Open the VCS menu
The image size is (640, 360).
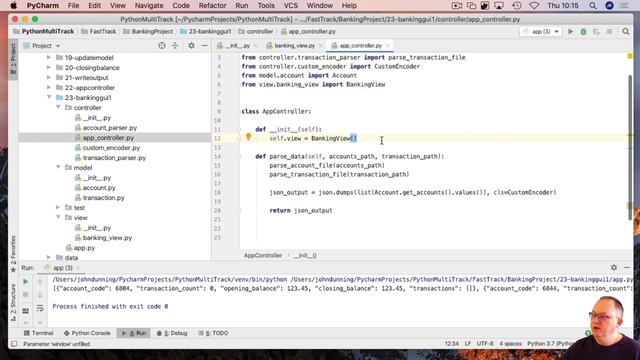point(291,6)
